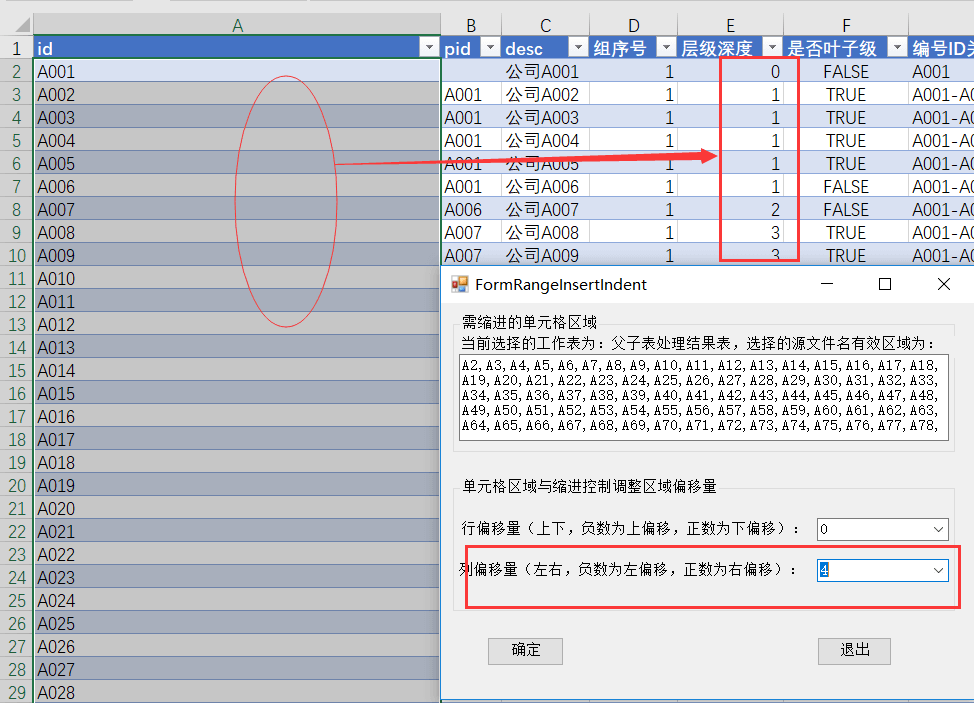The image size is (974, 703).
Task: Click the select-all corner triangle
Action: (x=22, y=25)
